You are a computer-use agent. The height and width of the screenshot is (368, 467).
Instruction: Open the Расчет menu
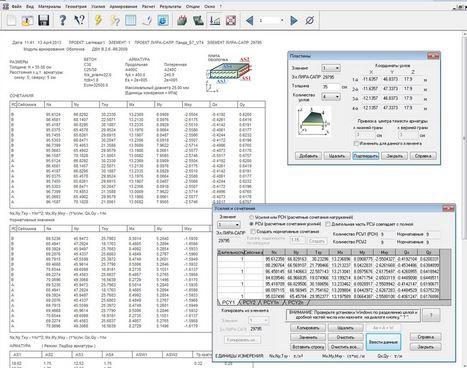[x=148, y=6]
